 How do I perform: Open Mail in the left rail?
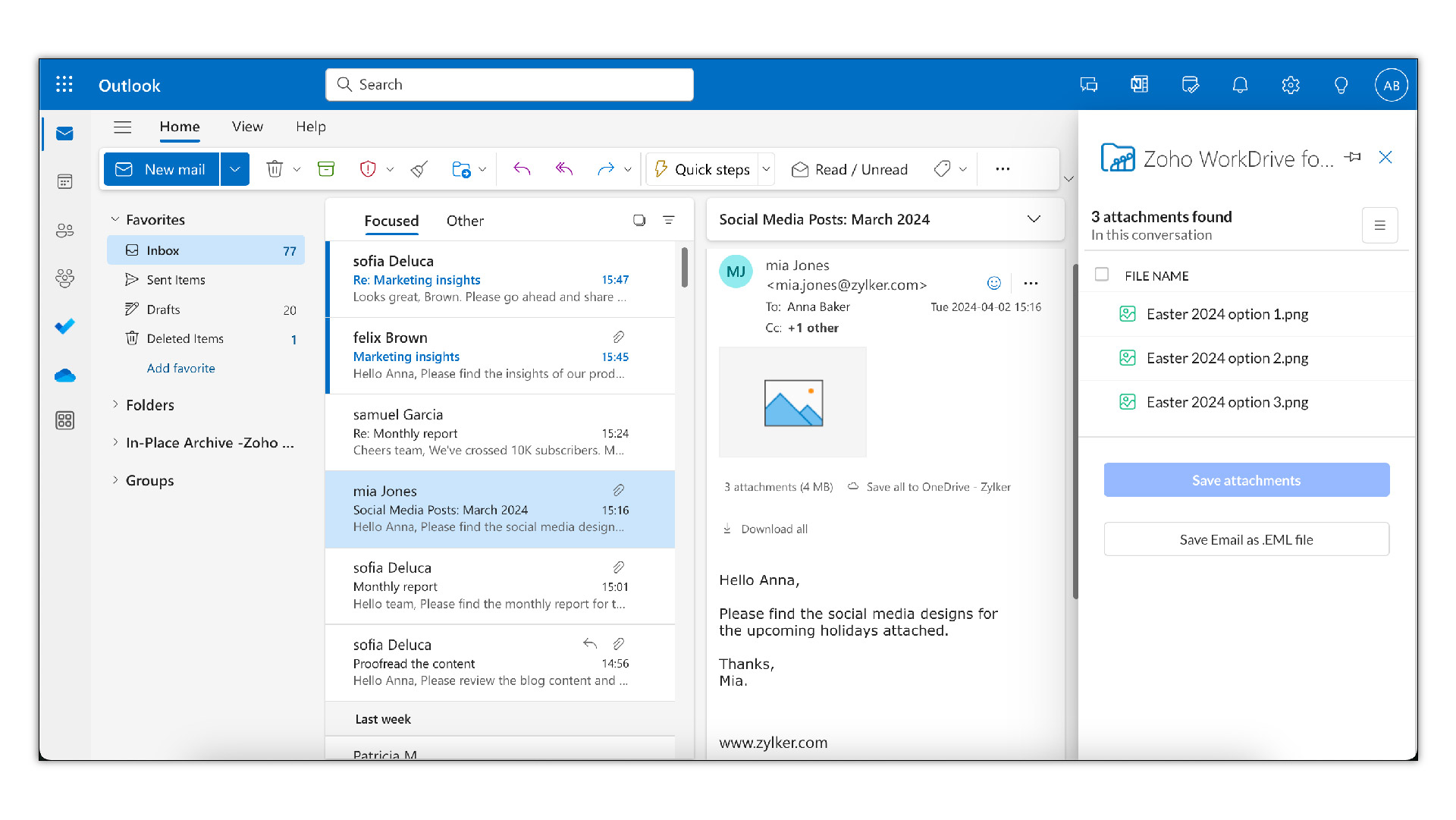(64, 134)
